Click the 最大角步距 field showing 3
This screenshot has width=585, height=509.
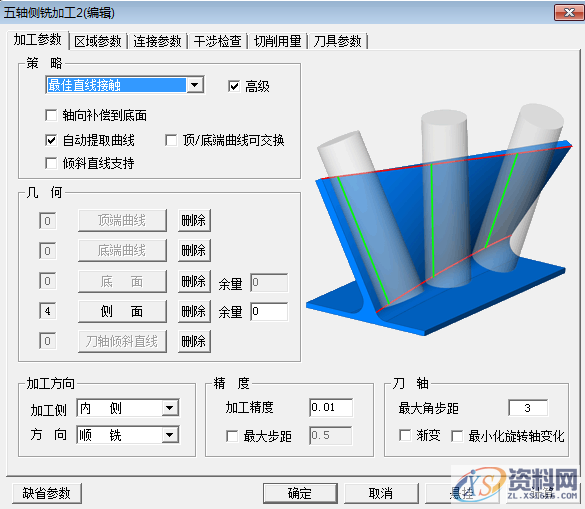pyautogui.click(x=528, y=407)
